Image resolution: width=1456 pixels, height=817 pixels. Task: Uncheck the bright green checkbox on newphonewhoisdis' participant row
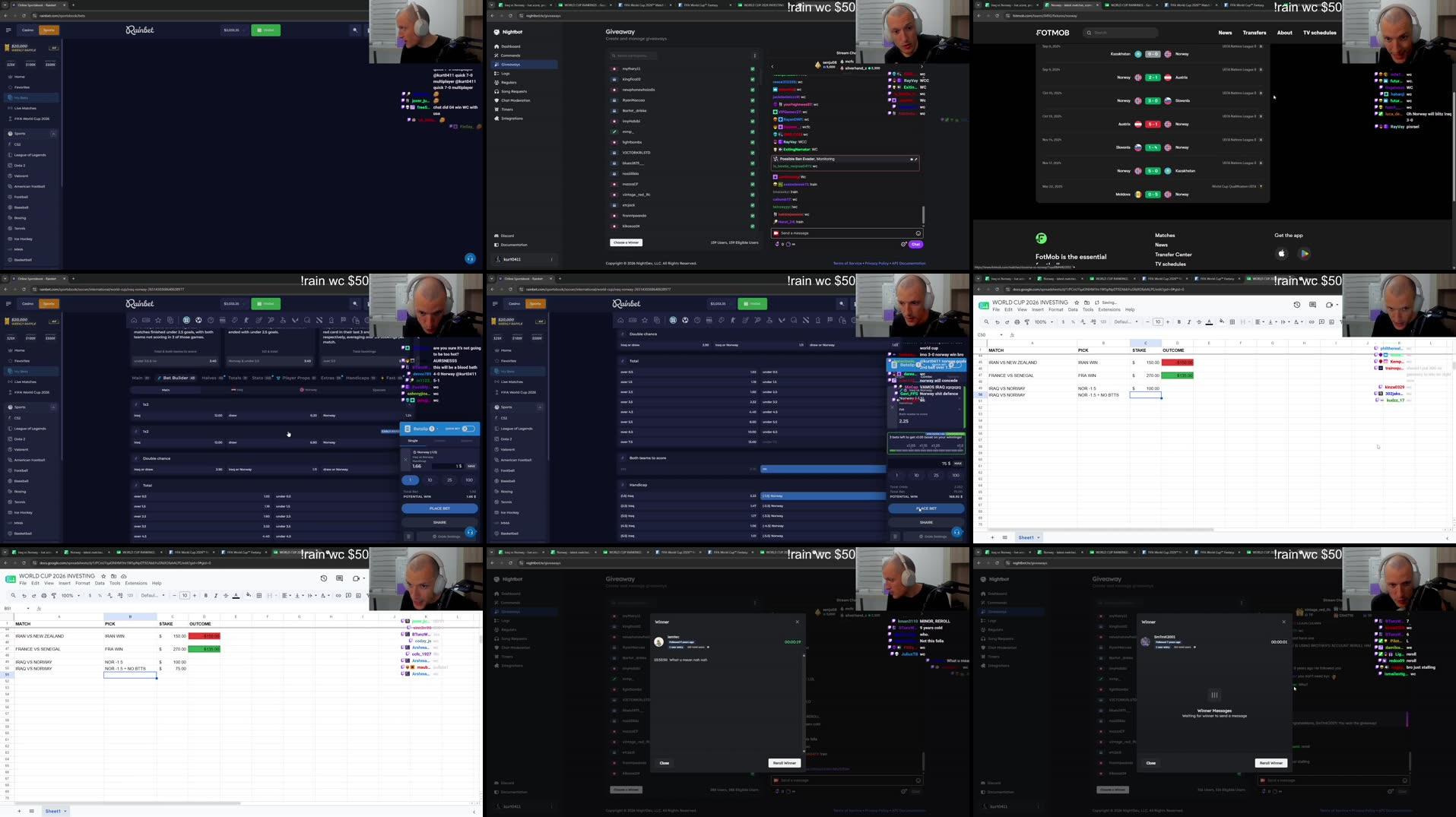pos(753,90)
